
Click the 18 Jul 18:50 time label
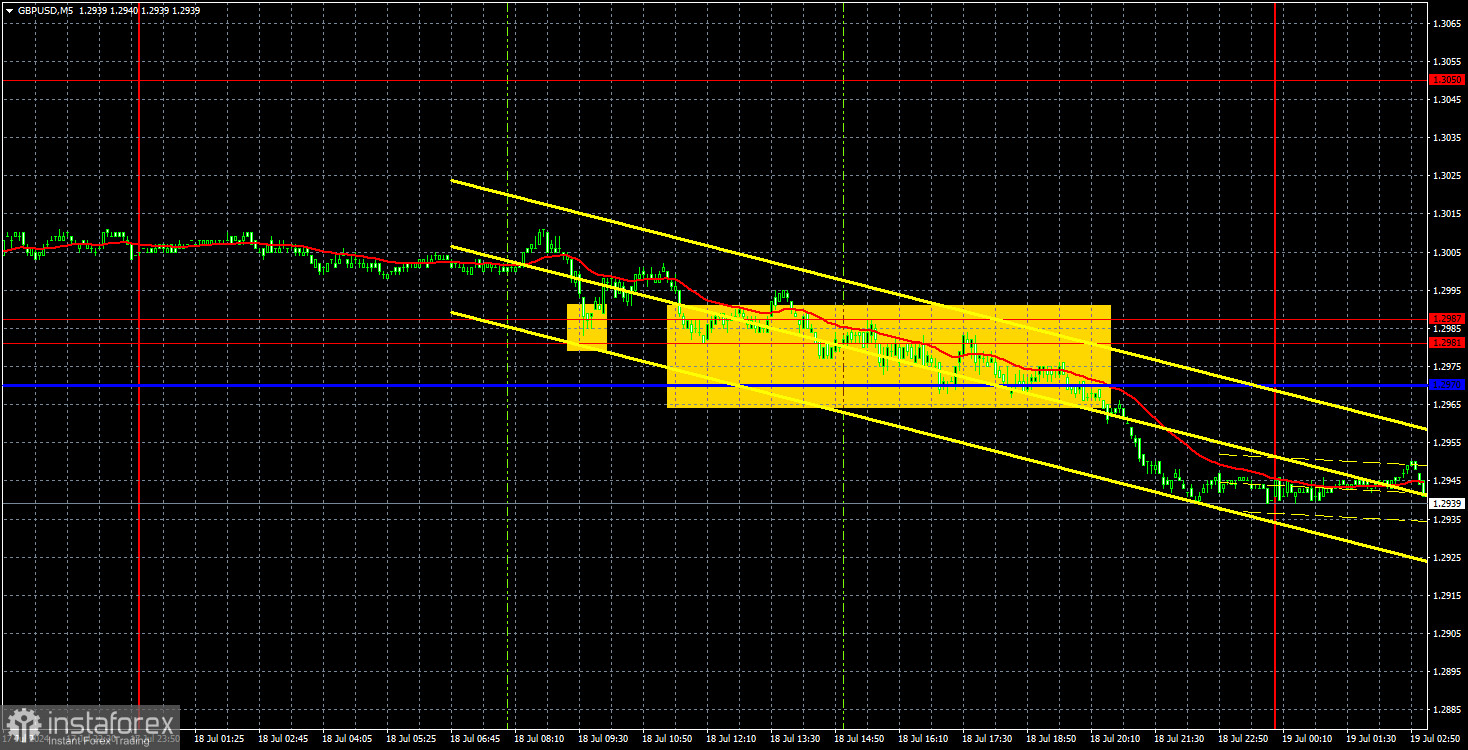click(1051, 739)
